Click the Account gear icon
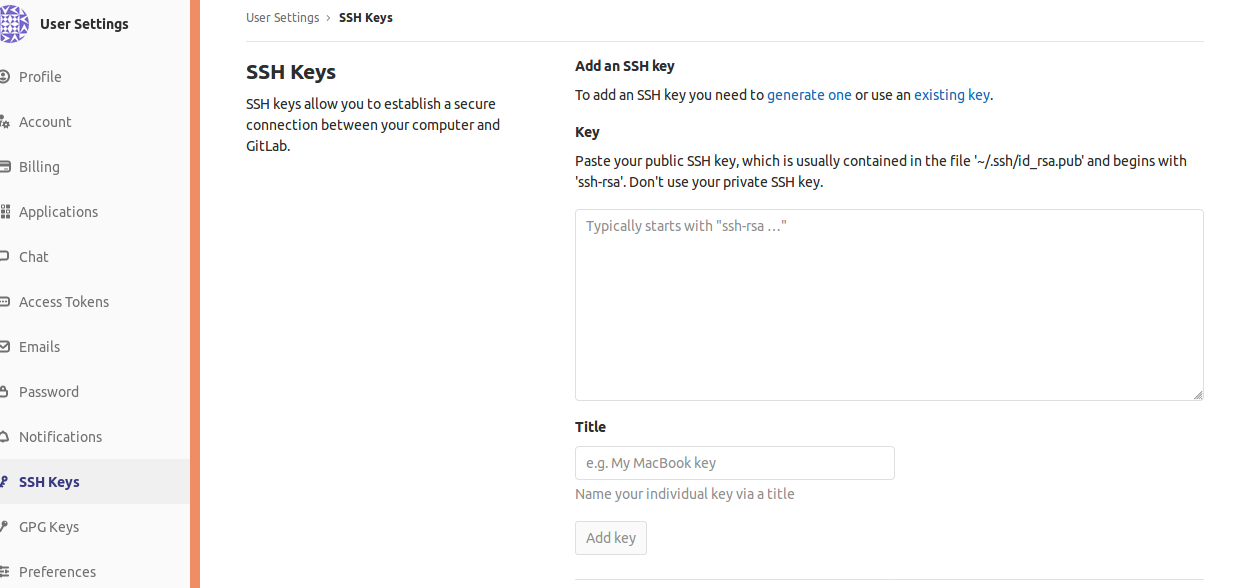This screenshot has width=1244, height=588. click(x=5, y=122)
